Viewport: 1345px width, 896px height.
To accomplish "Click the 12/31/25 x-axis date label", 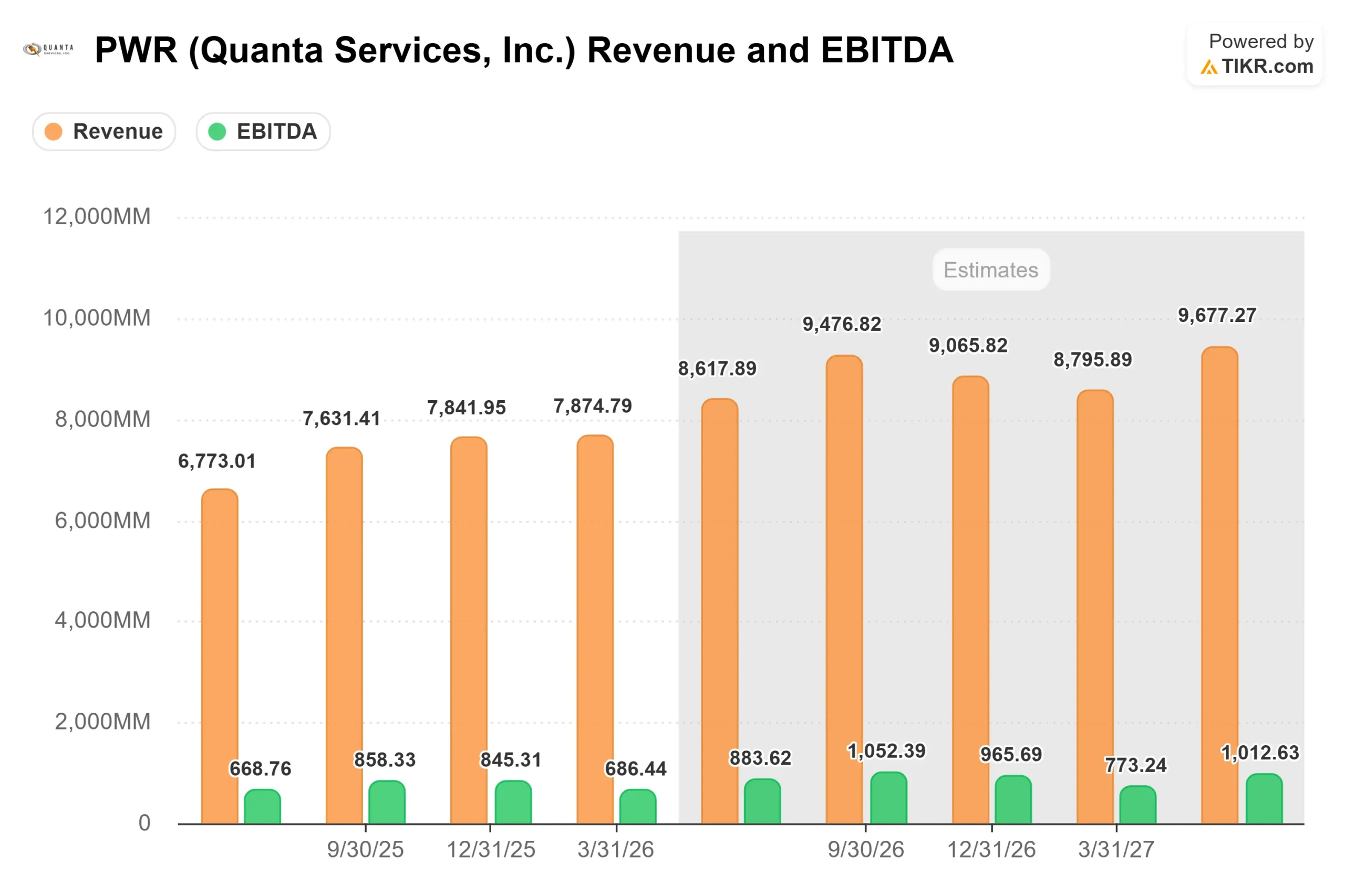I will (491, 850).
